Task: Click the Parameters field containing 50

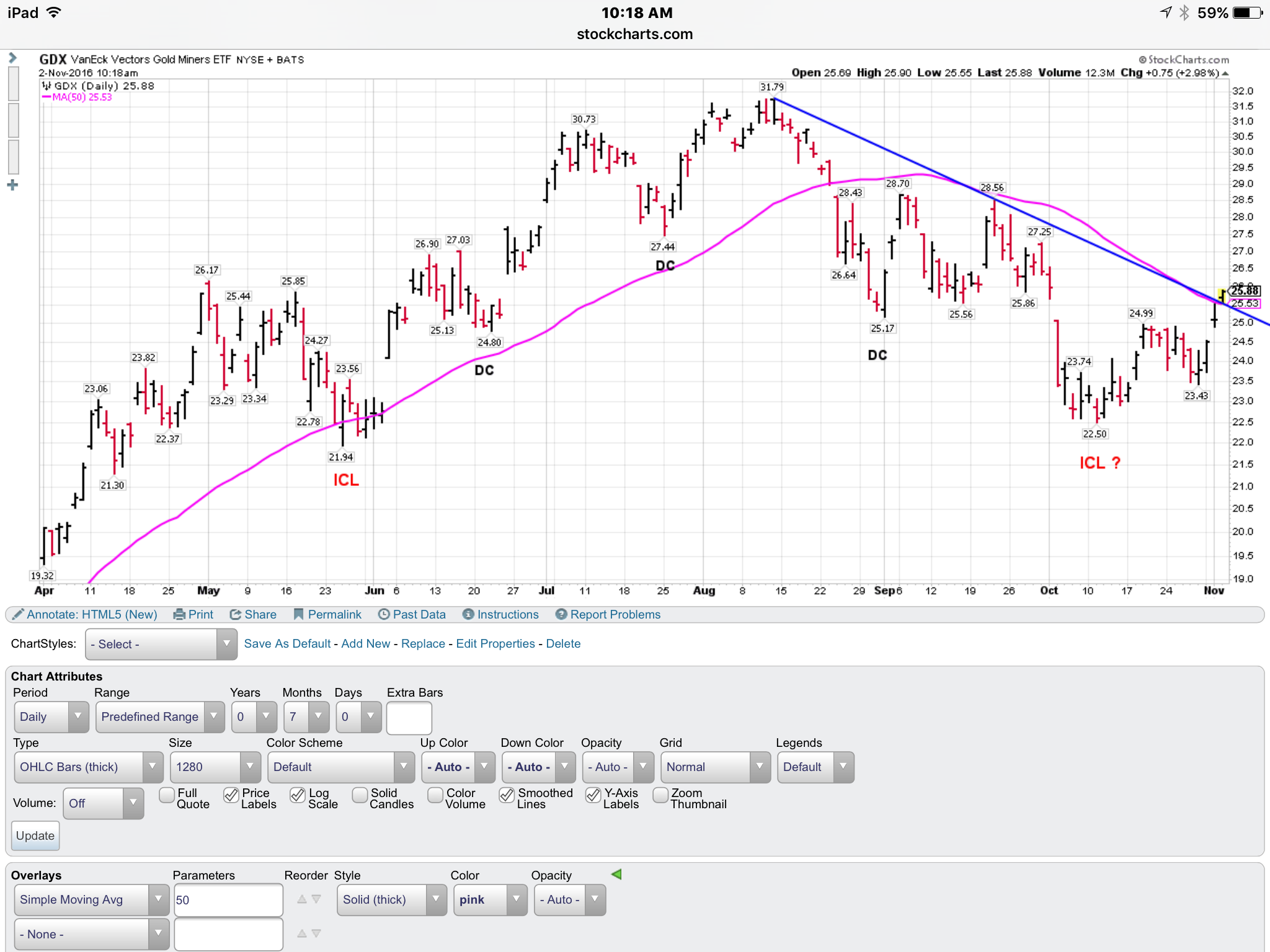Action: click(228, 899)
